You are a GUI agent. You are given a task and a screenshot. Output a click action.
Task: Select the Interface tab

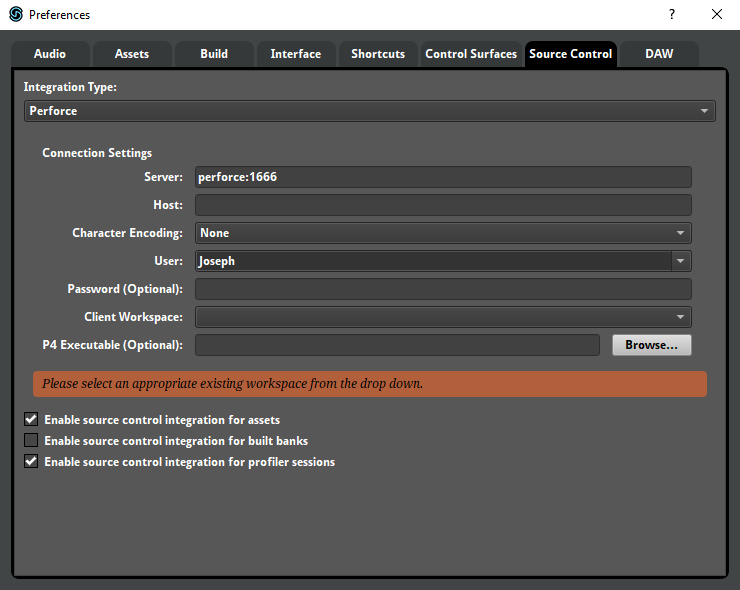tap(296, 54)
